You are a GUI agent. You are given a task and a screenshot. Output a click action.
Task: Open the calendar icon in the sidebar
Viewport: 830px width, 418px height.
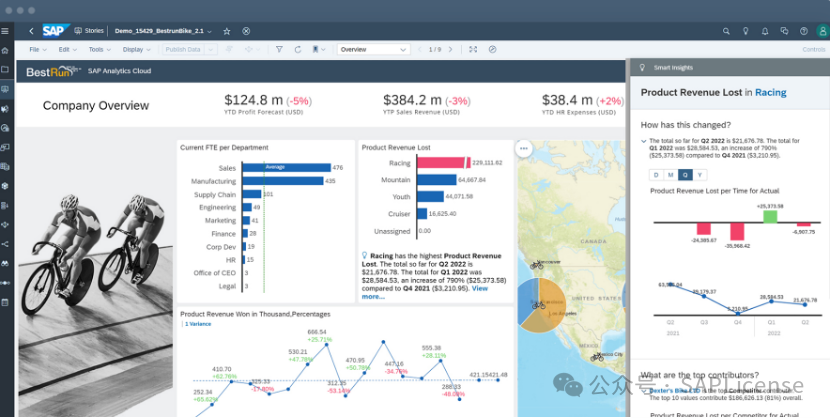5,302
